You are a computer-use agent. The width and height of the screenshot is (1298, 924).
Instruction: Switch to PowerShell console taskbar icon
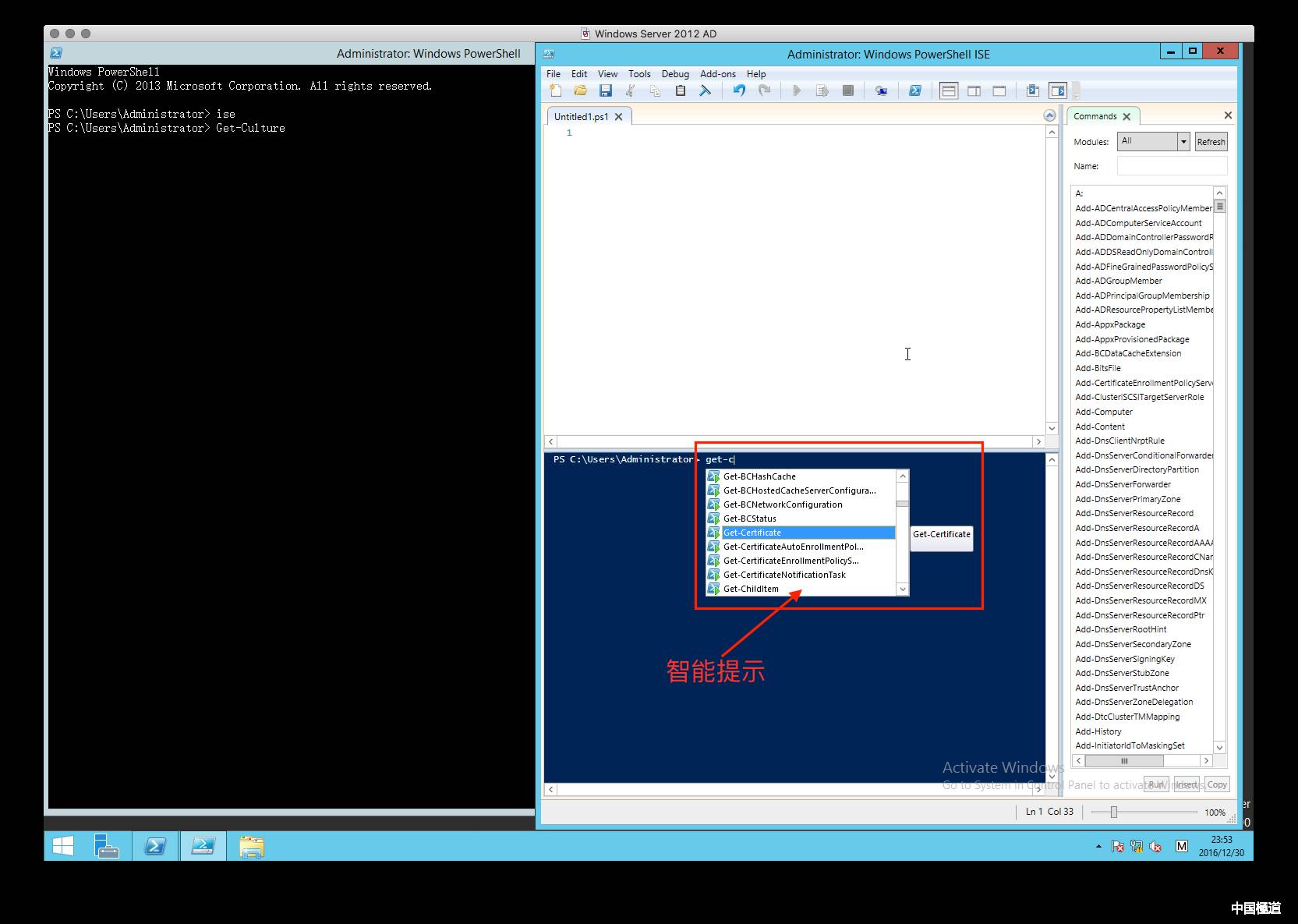click(x=155, y=846)
